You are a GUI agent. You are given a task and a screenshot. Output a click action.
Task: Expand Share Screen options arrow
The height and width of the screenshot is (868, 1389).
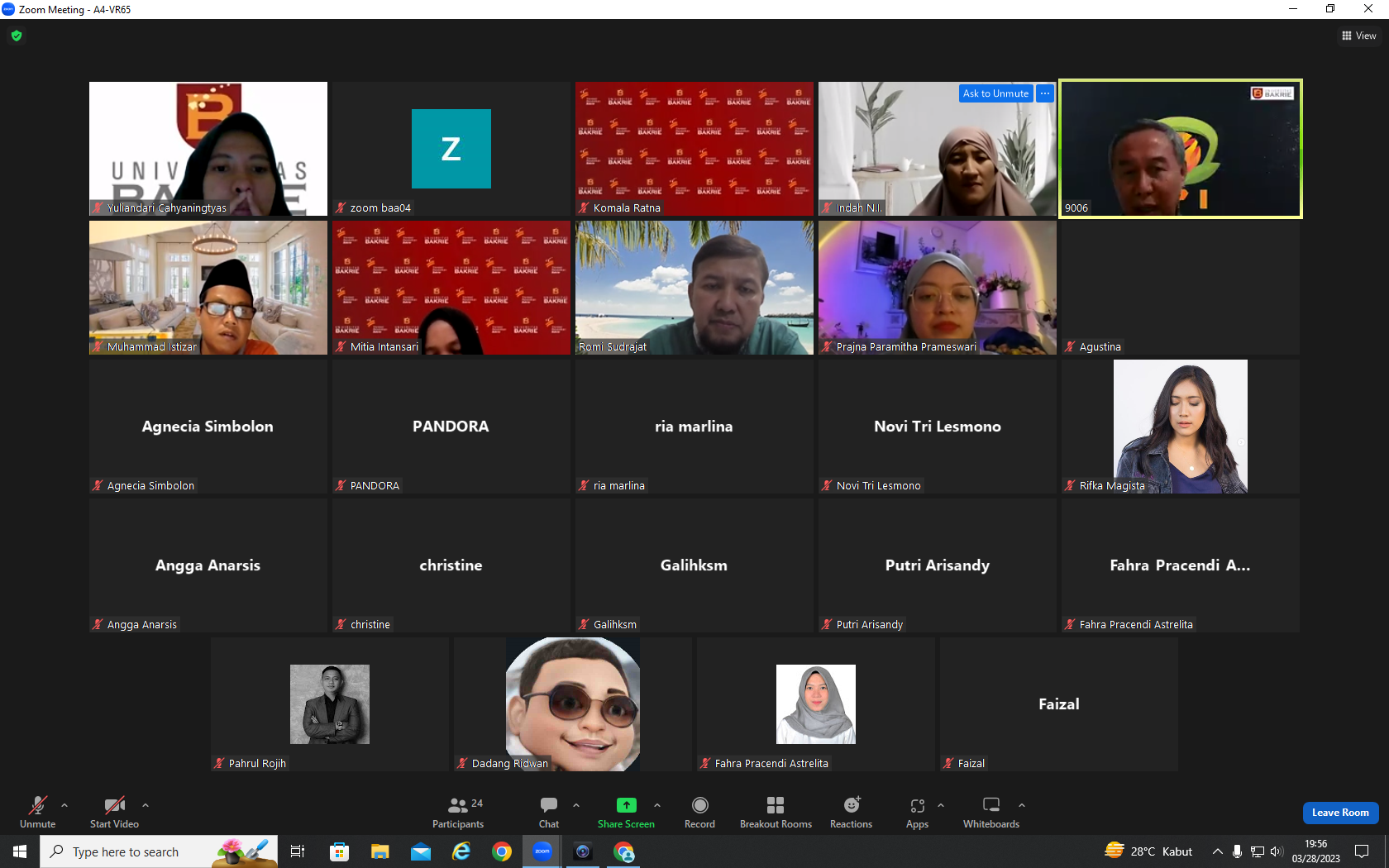[x=657, y=805]
